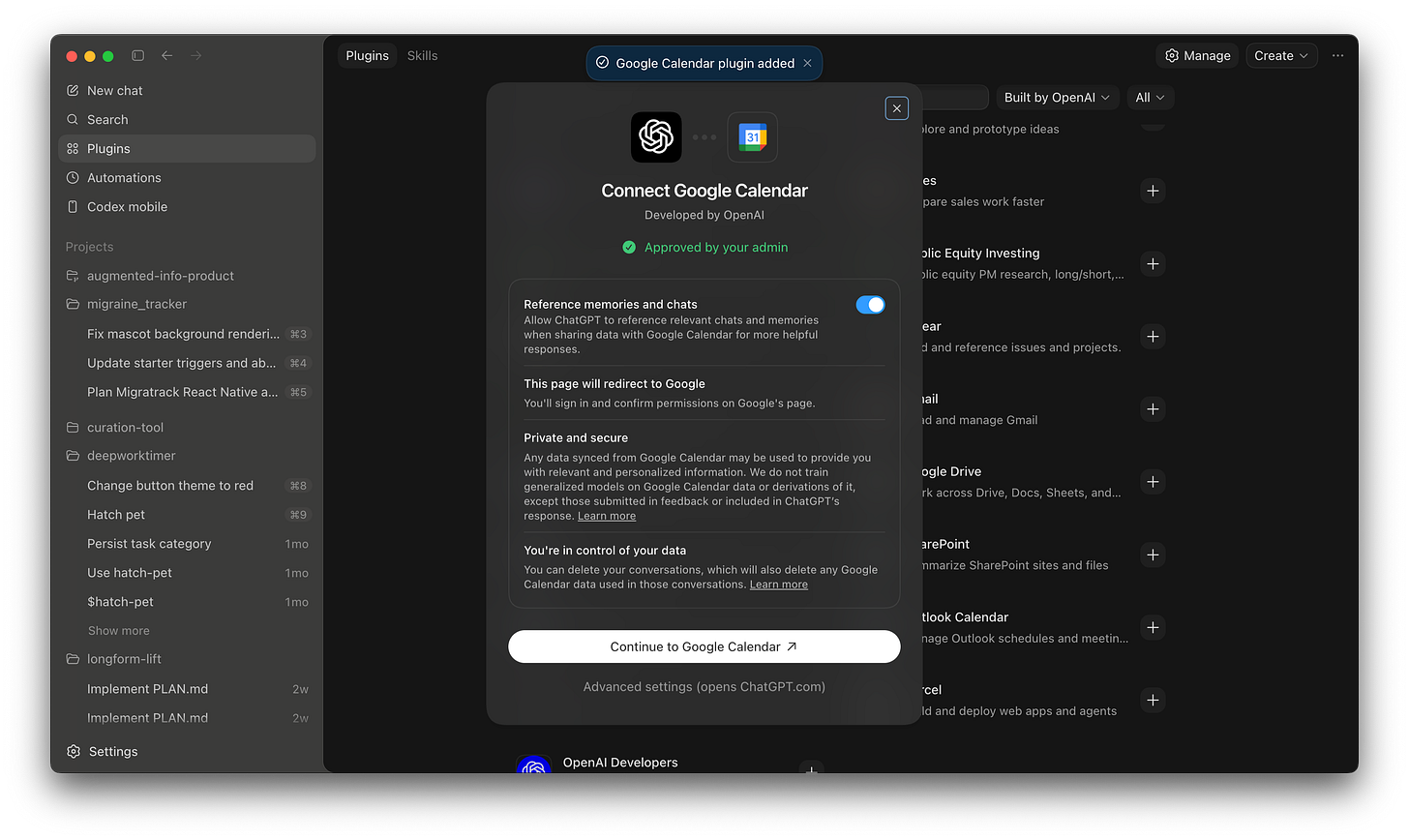
Task: Open Automations clock icon
Action: (73, 177)
